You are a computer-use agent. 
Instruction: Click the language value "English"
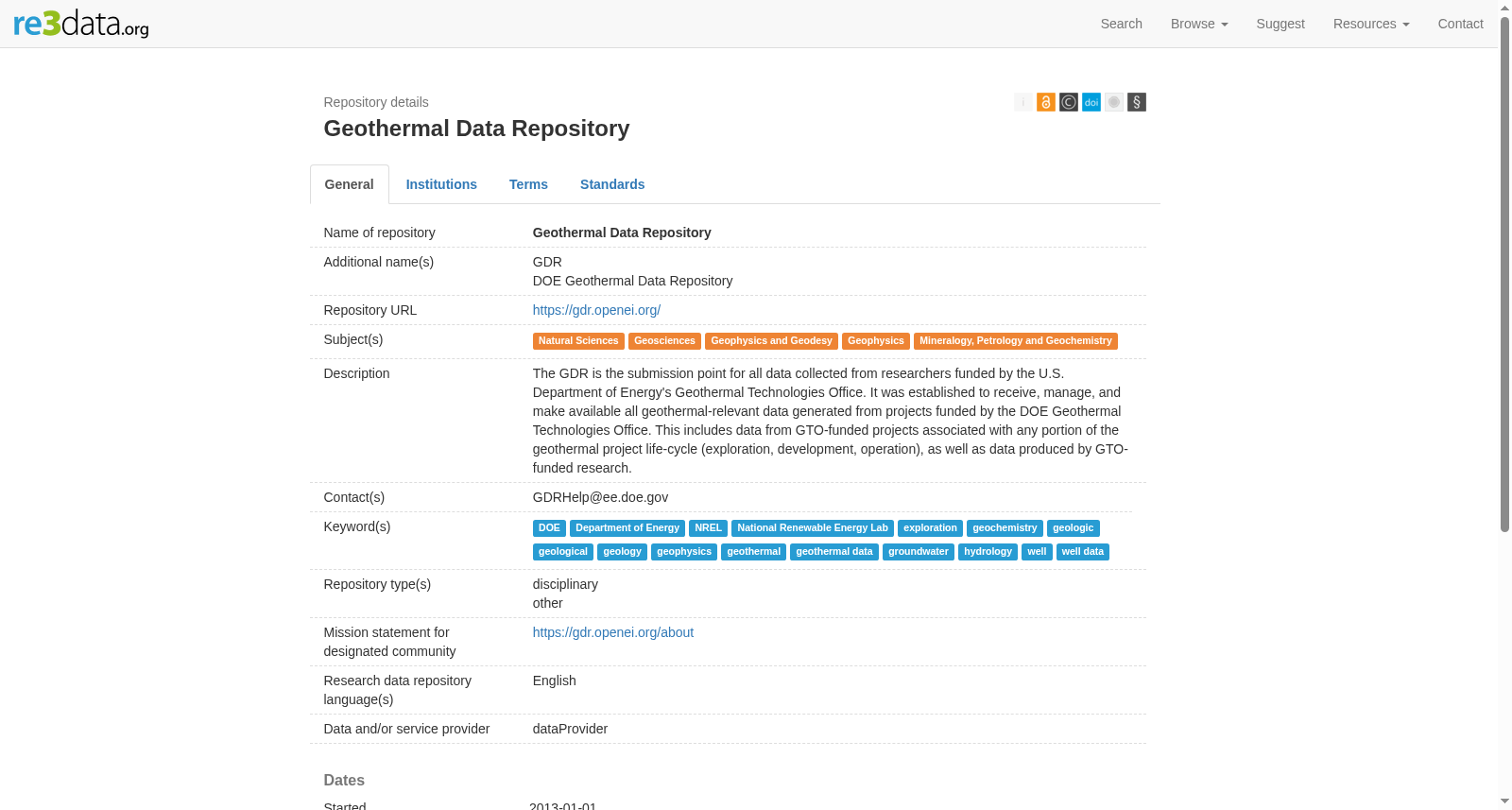pos(554,681)
